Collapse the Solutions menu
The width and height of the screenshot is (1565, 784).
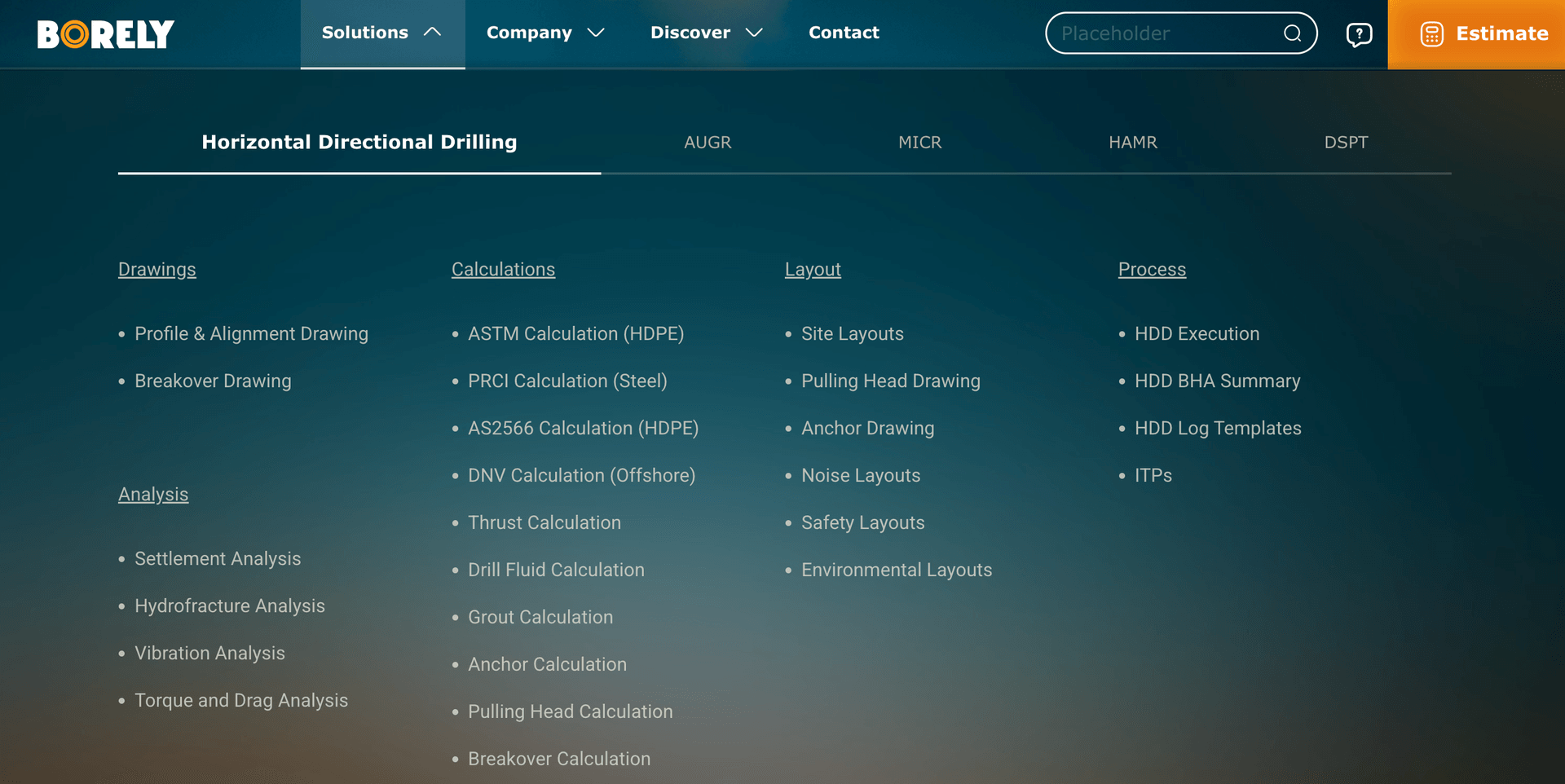tap(382, 33)
